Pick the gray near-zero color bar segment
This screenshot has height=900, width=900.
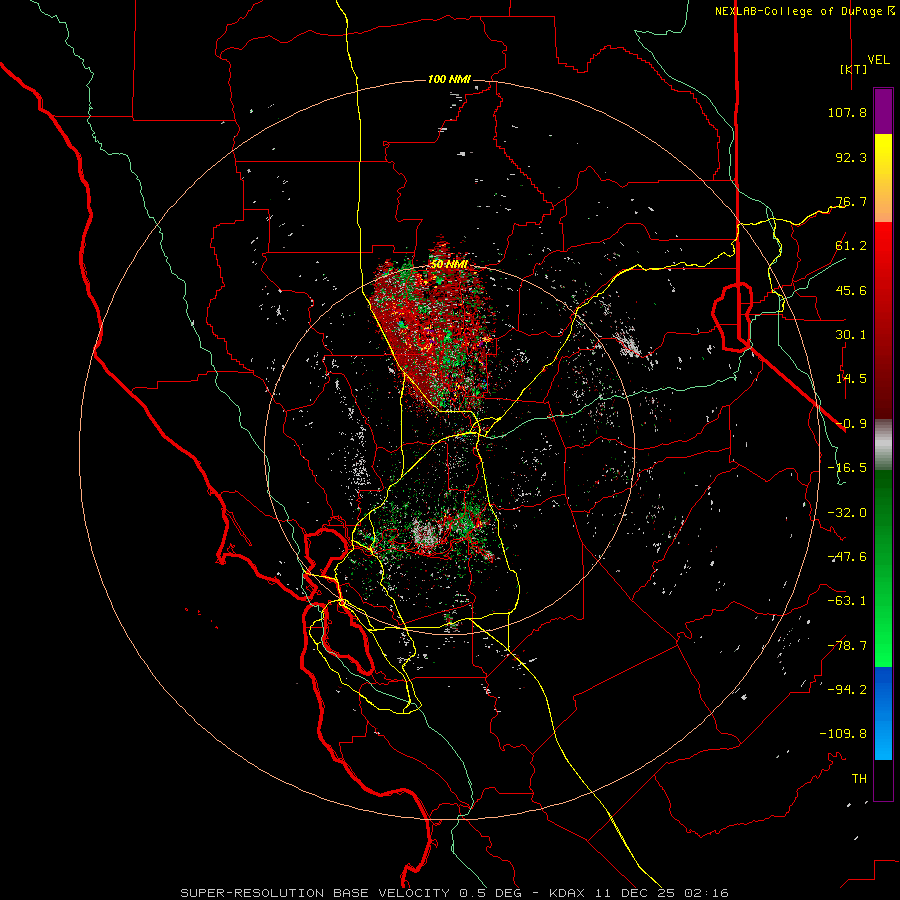click(883, 443)
